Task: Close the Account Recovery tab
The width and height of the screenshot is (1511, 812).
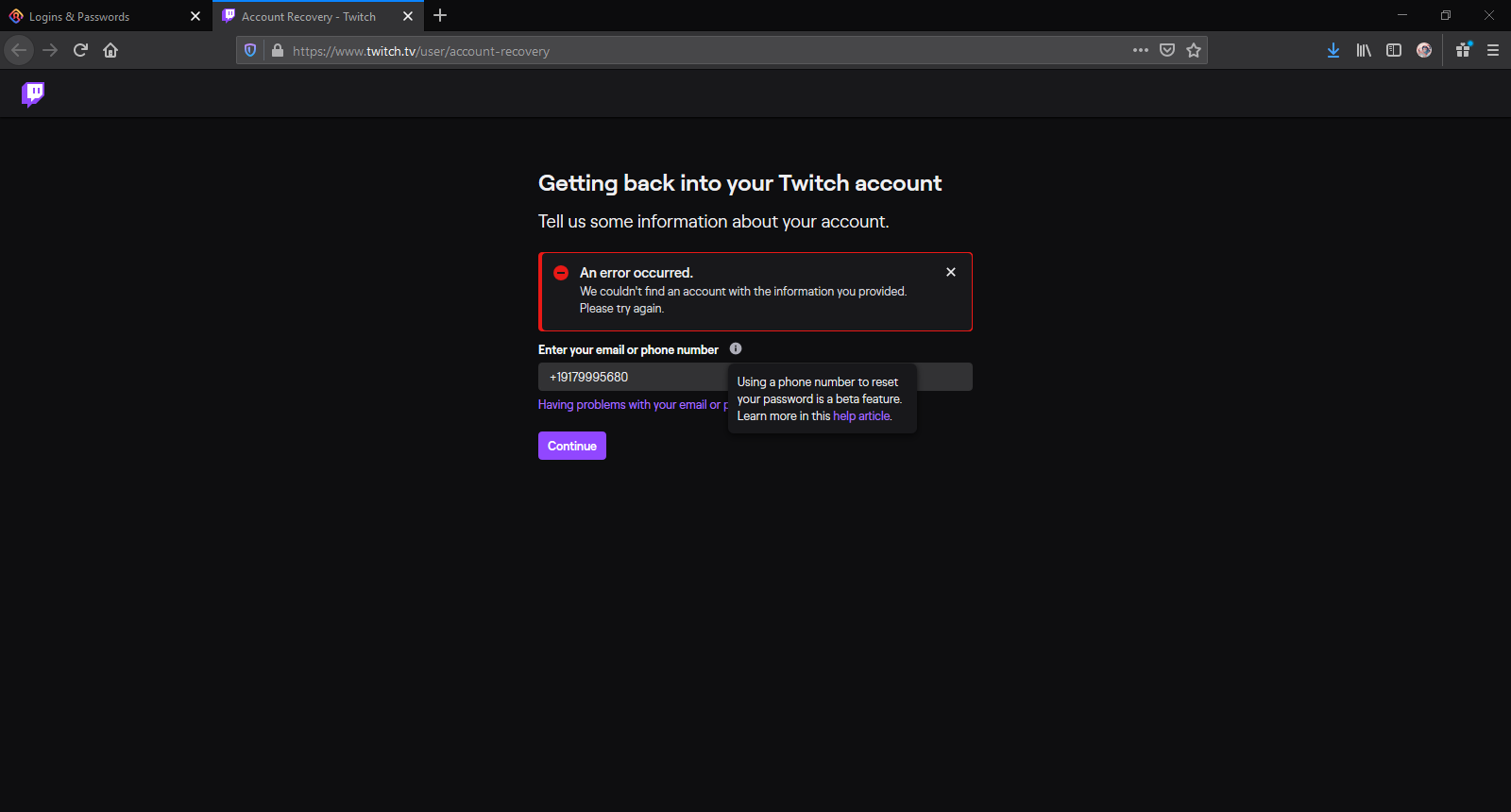Action: pyautogui.click(x=408, y=16)
